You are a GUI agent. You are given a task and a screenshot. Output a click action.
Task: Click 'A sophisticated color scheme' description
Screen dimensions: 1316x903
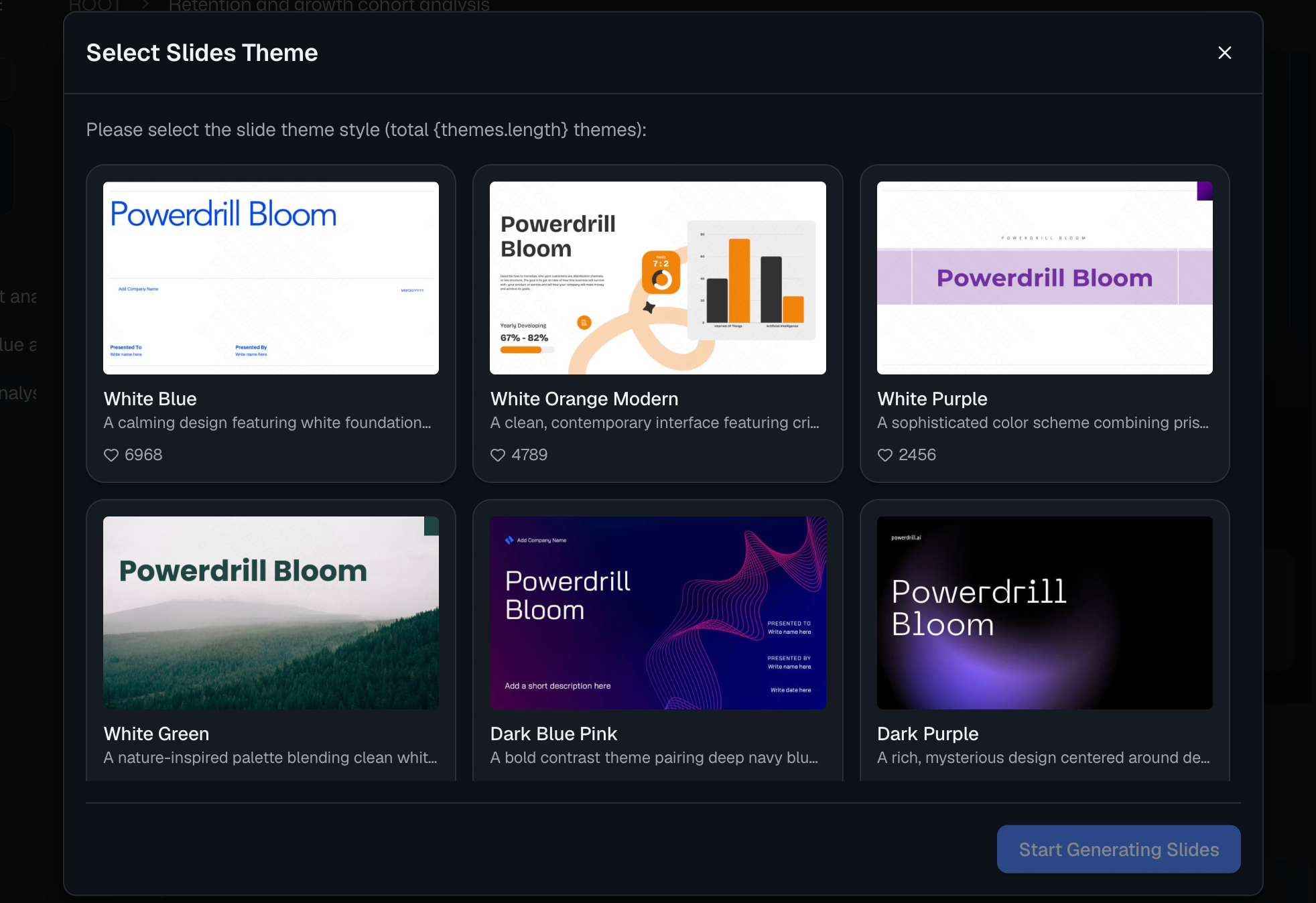coord(1043,423)
